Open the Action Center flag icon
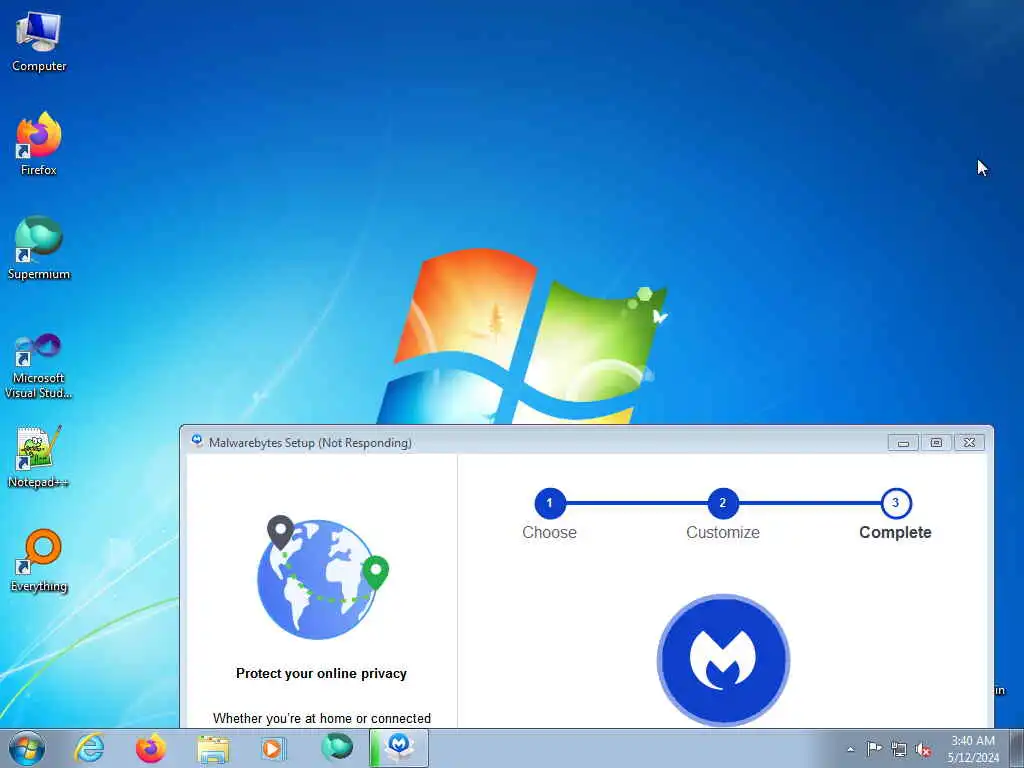 (874, 749)
